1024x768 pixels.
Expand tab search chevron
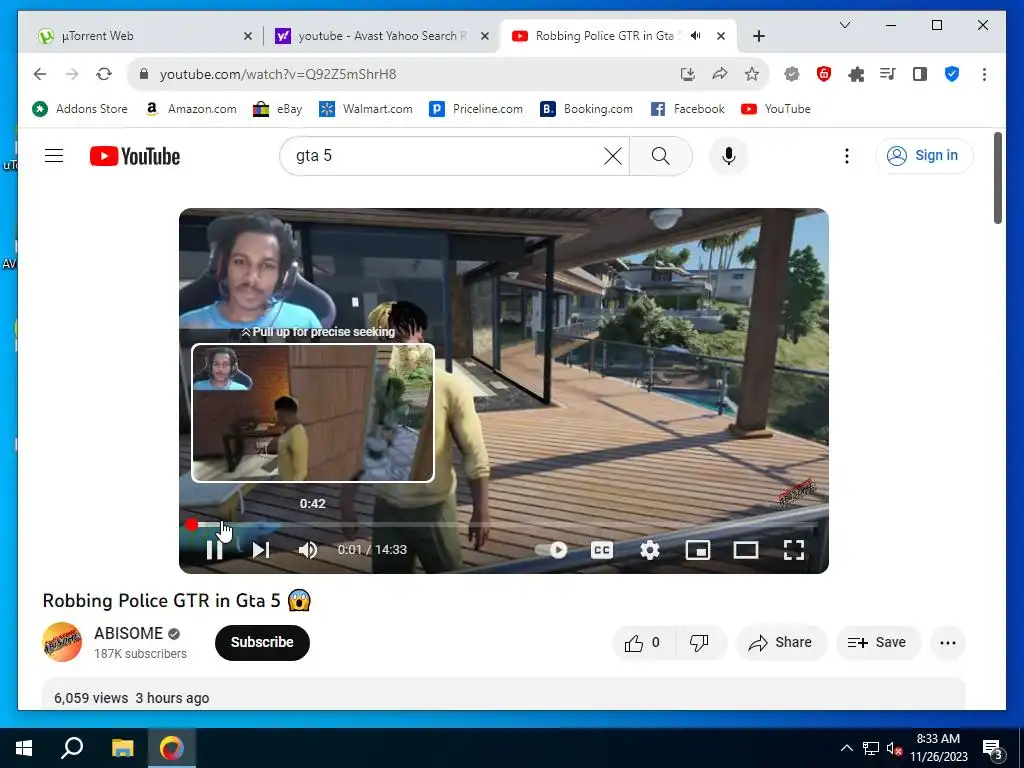click(844, 25)
